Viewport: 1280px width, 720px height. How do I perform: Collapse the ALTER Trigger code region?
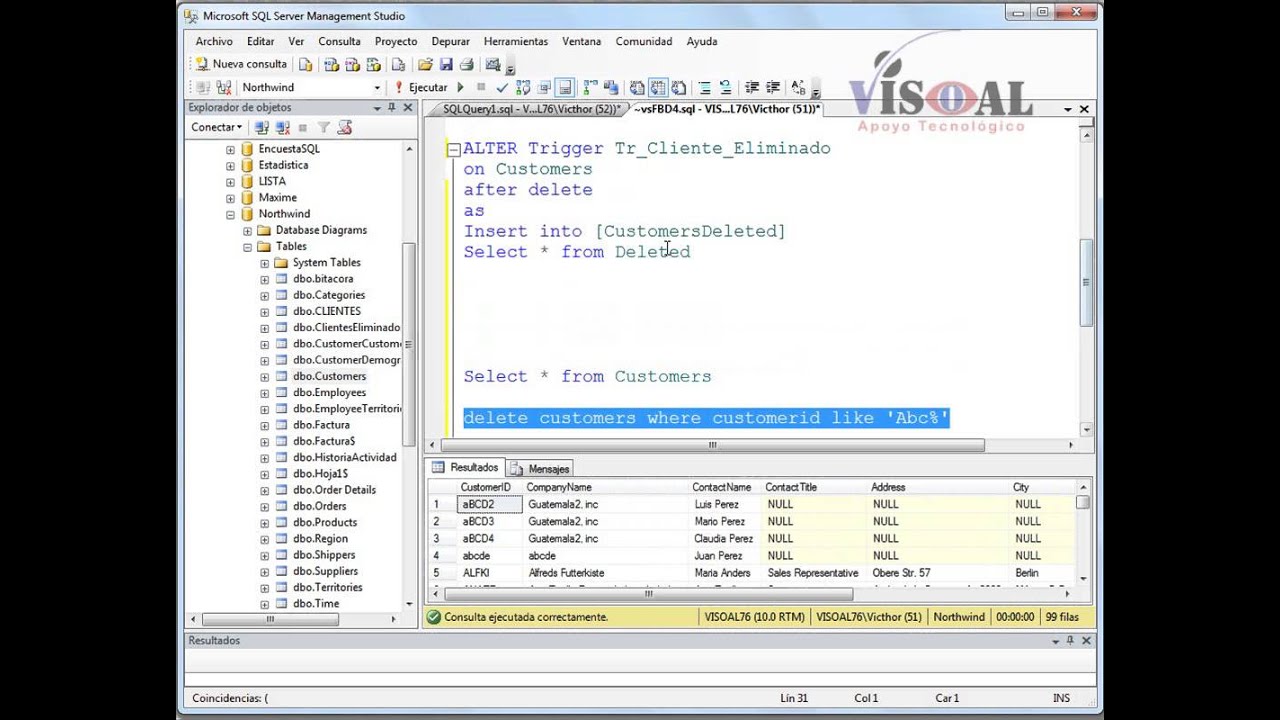coord(453,149)
